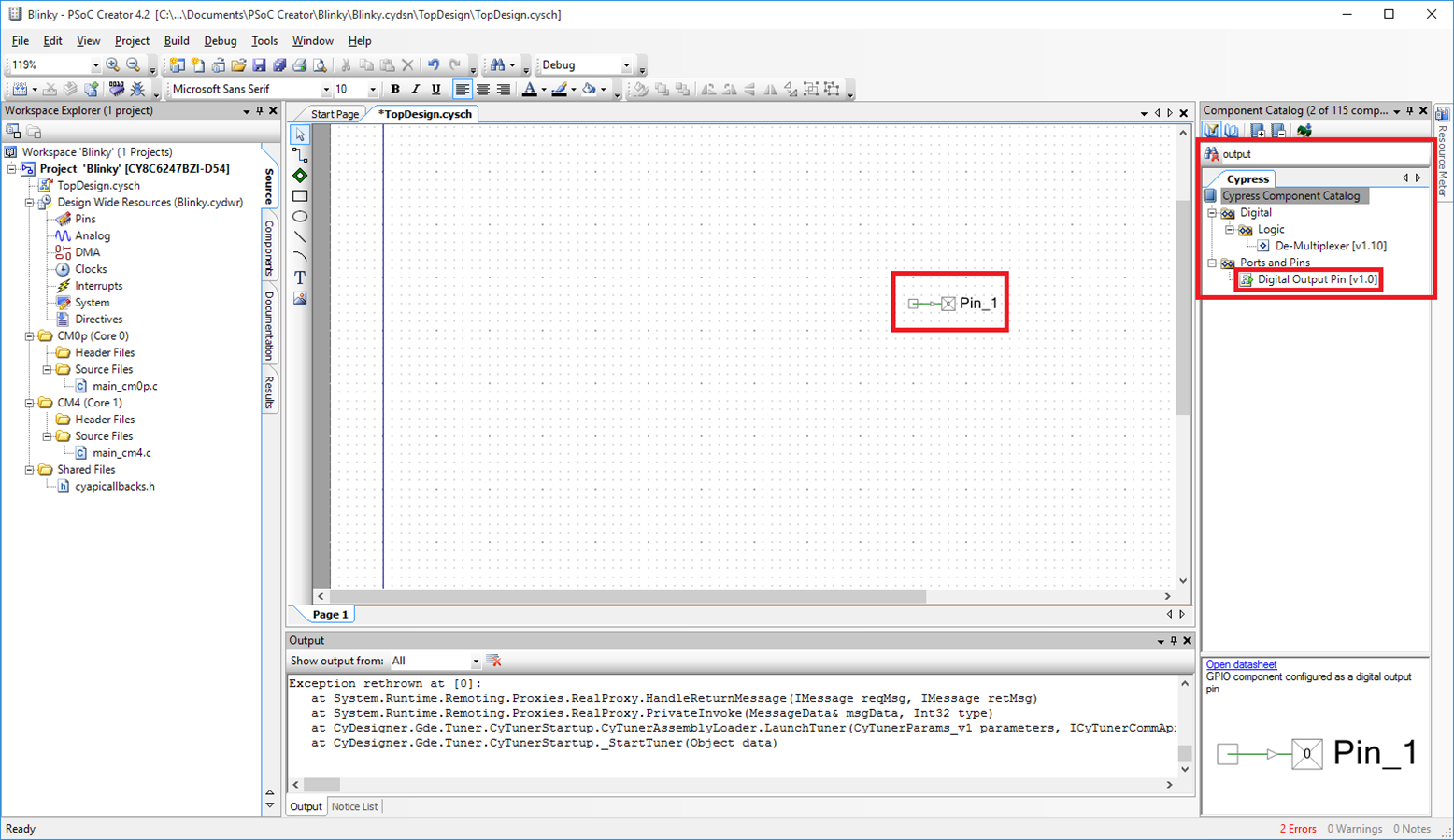The height and width of the screenshot is (840, 1454).
Task: Open the Components side tab in Workspace Explorer
Action: 269,247
